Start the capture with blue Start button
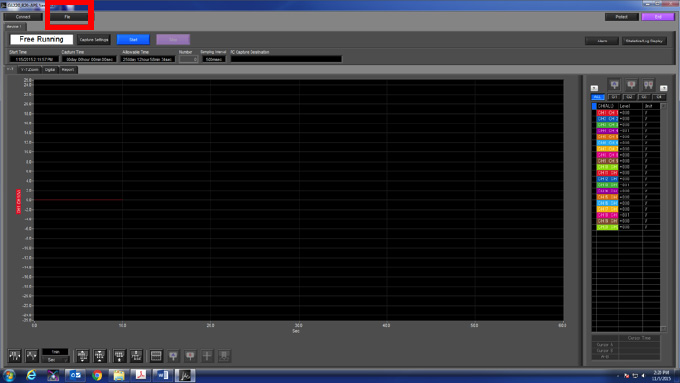 [133, 39]
